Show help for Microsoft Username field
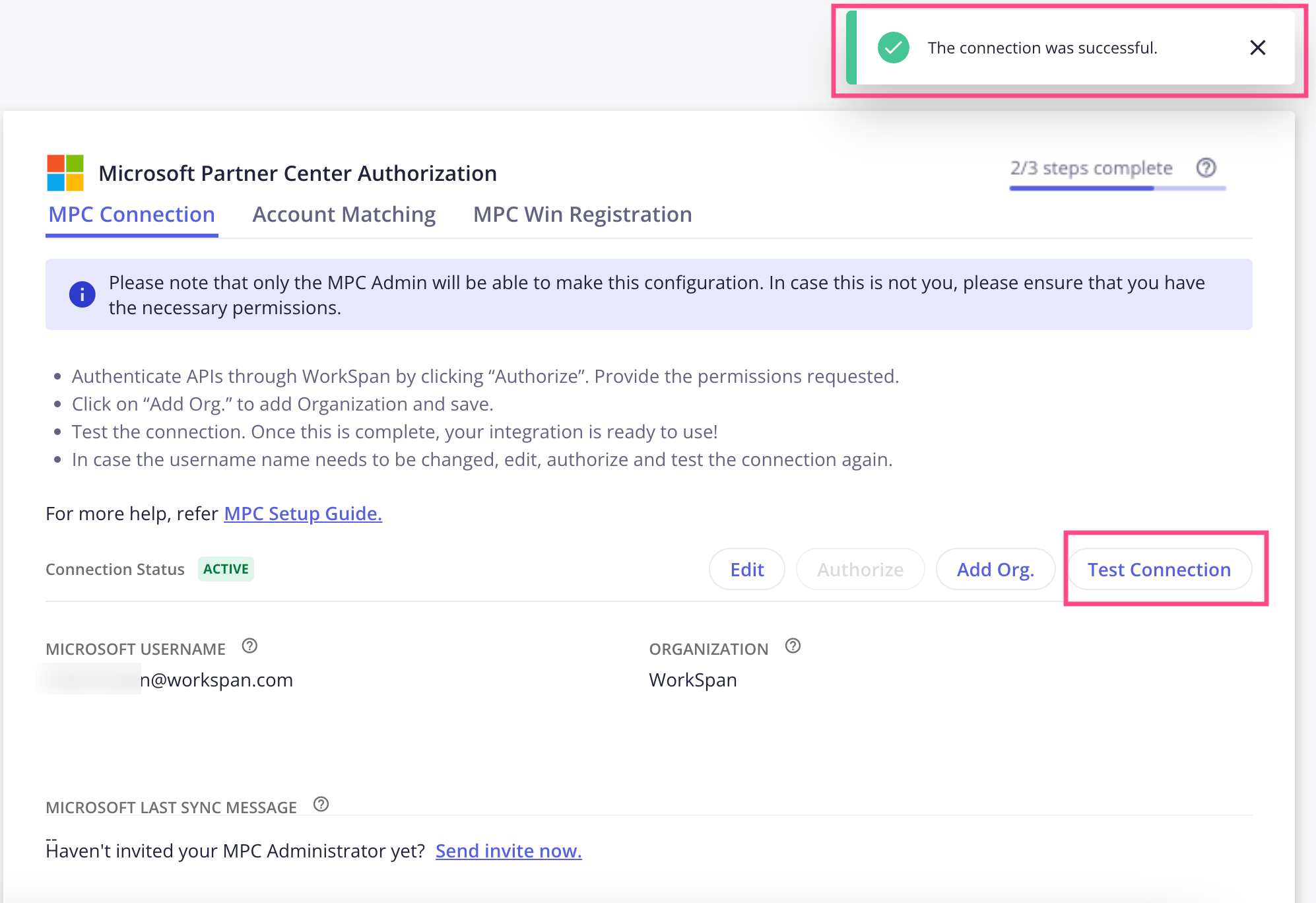The image size is (1316, 903). click(x=249, y=646)
